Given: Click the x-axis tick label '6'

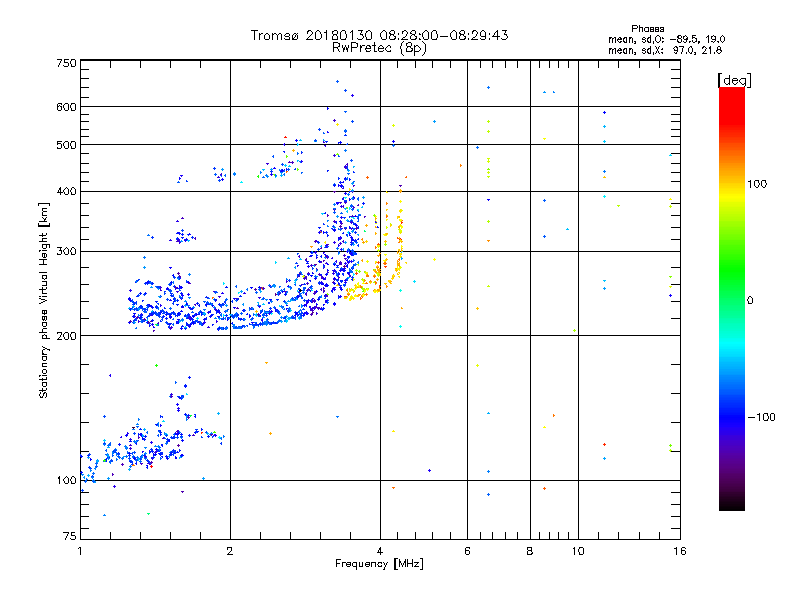Looking at the screenshot, I should (x=467, y=551).
